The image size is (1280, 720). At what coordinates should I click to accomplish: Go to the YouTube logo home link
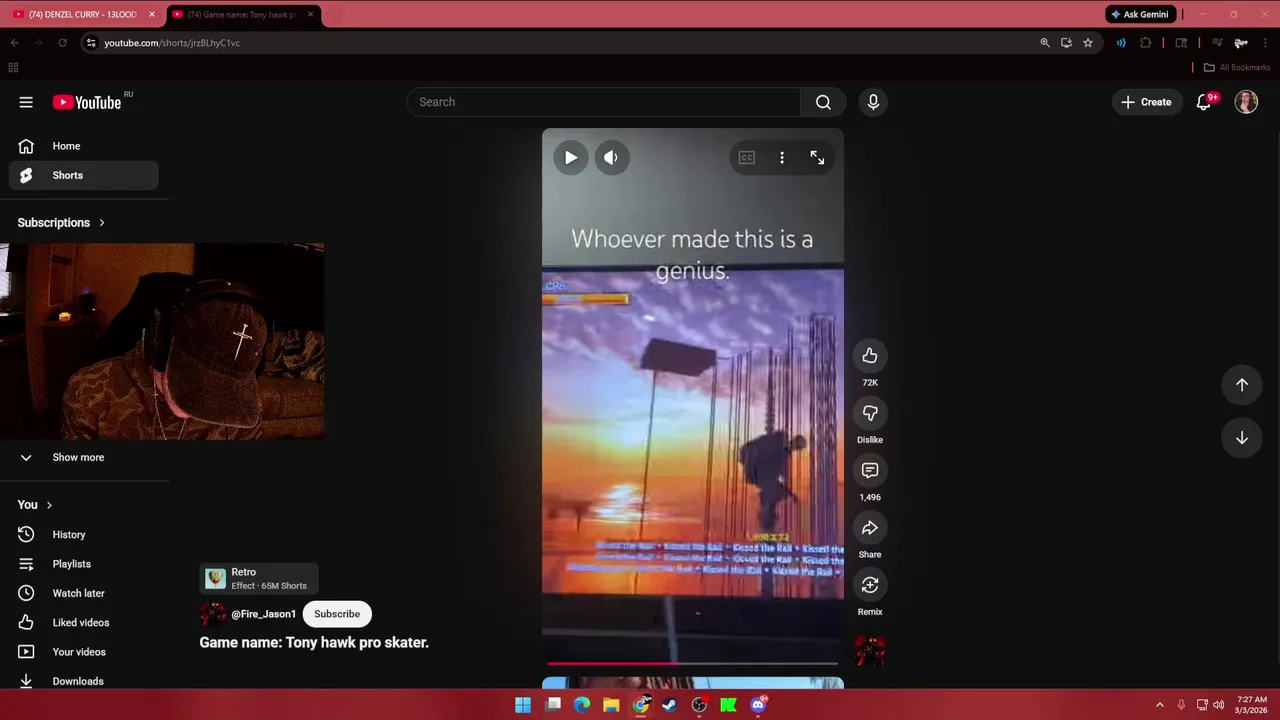(x=87, y=102)
